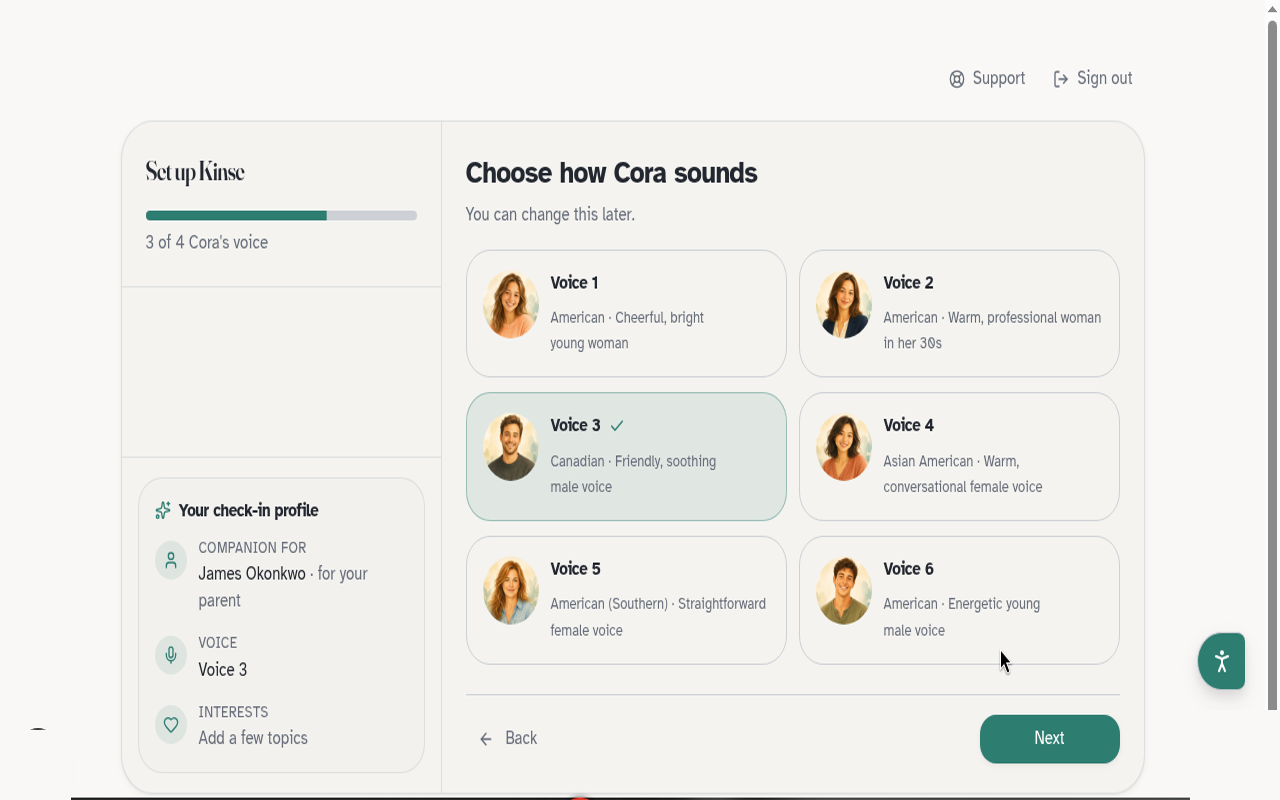Click the checkmark on the Voice 3 card
This screenshot has width=1280, height=800.
tap(617, 426)
